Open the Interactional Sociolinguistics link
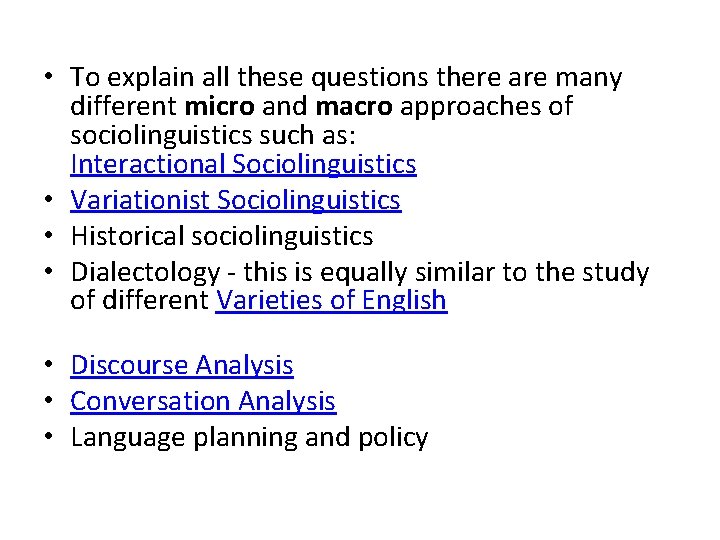Screen dimensions: 720x540 click(243, 164)
